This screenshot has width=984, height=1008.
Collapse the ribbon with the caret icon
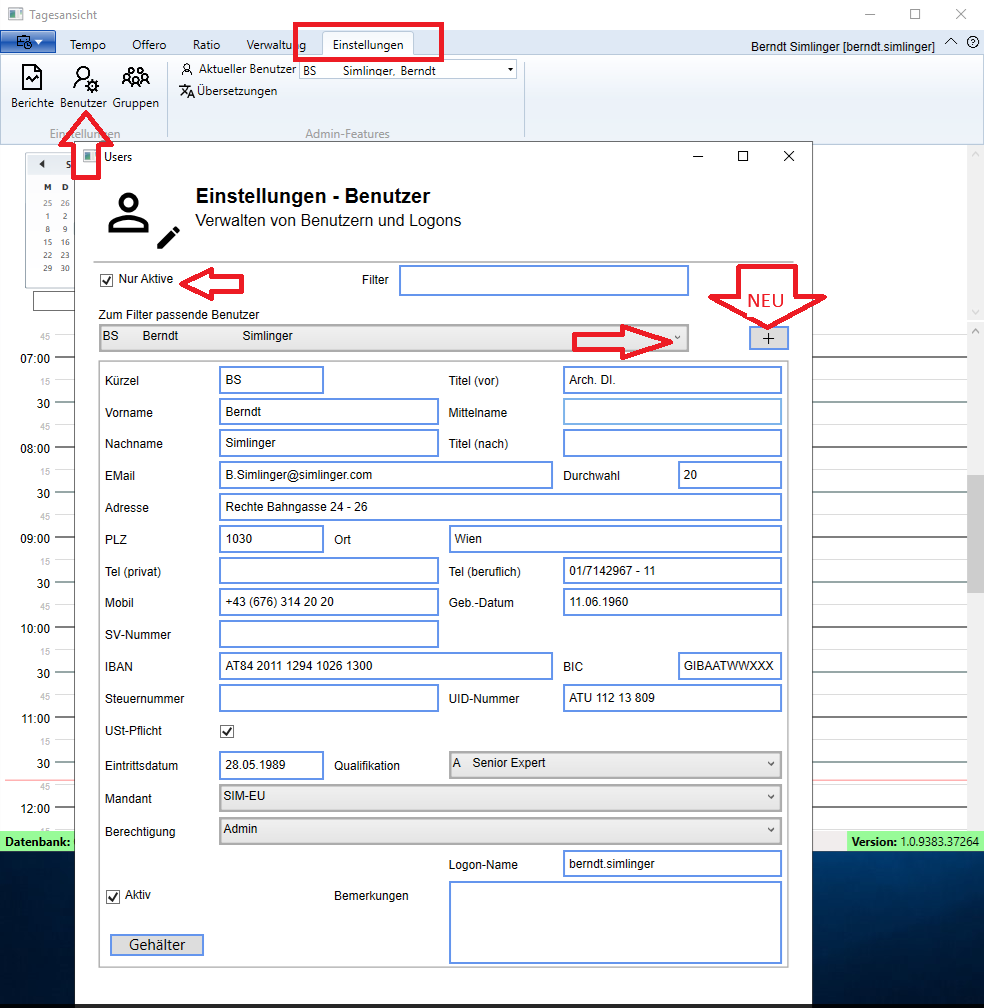coord(950,43)
